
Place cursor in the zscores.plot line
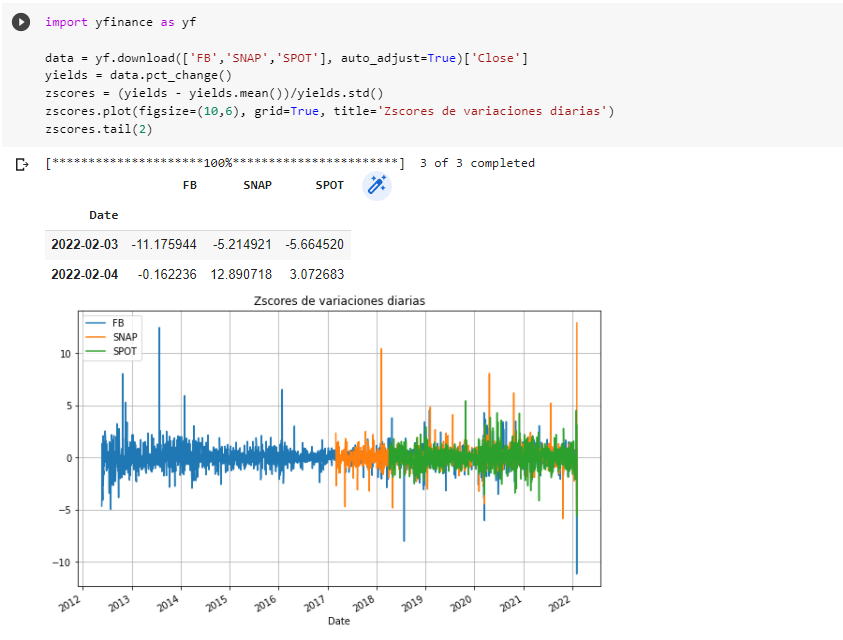[x=330, y=111]
